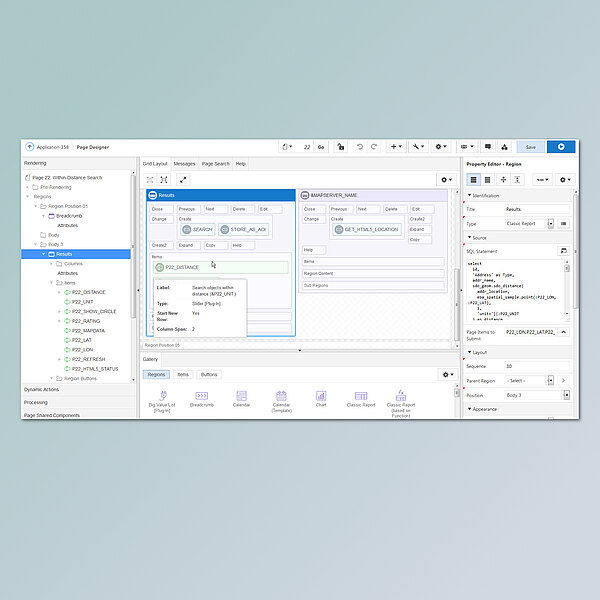Click the Save button
The image size is (600, 600).
530,147
